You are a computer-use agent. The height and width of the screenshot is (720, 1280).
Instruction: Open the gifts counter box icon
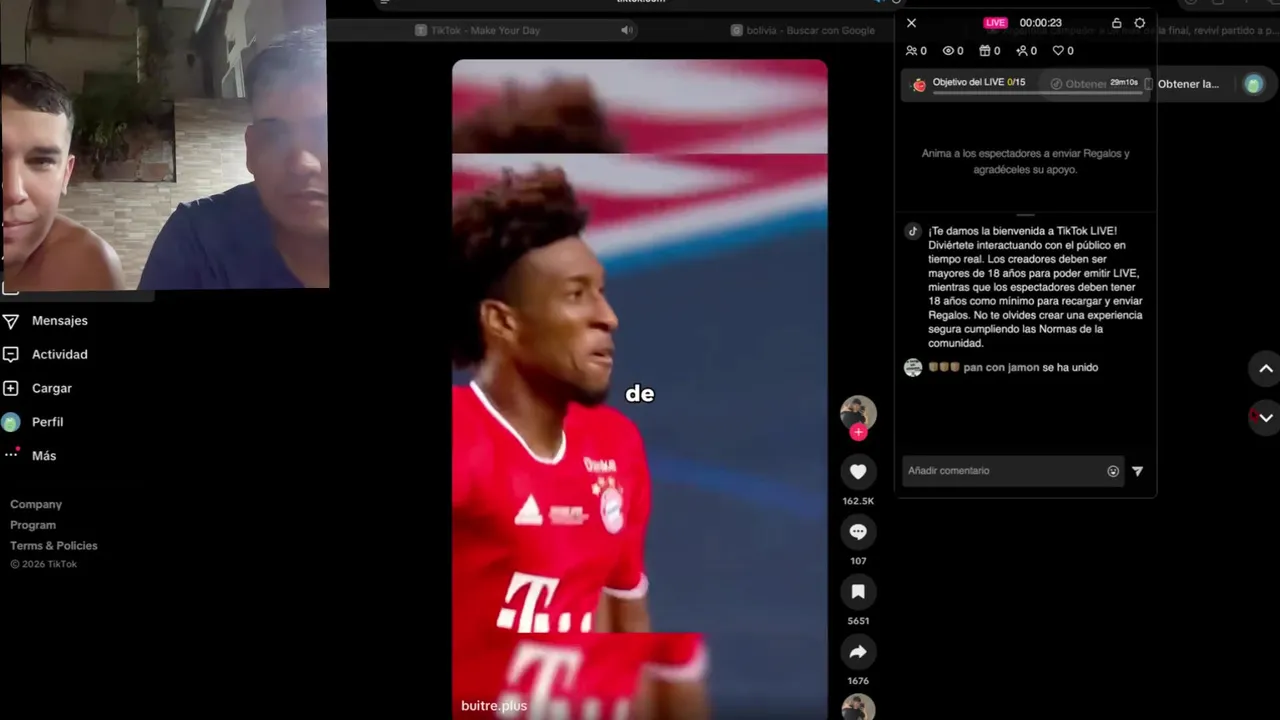pyautogui.click(x=985, y=51)
